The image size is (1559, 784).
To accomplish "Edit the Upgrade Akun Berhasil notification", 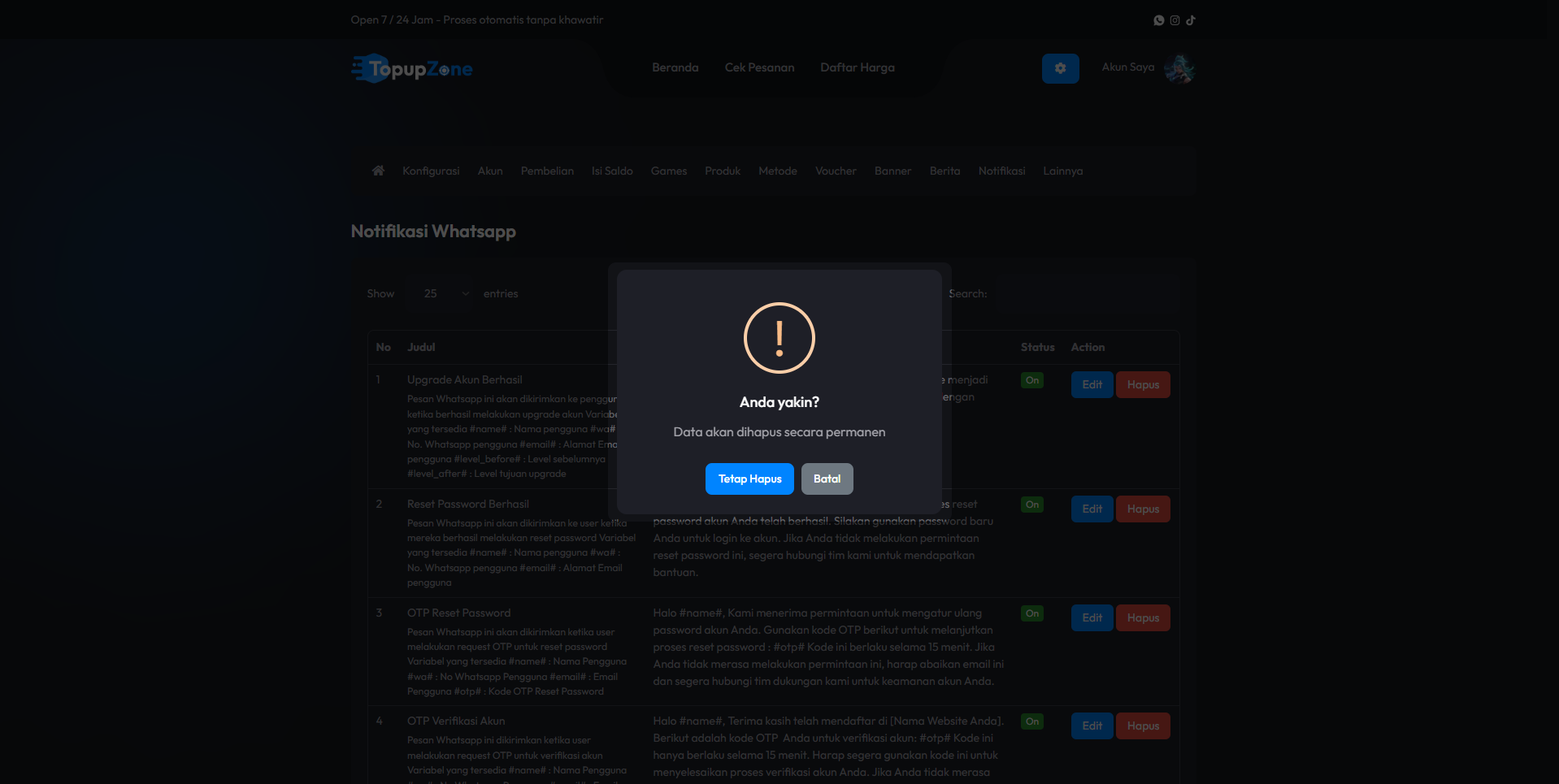I will click(x=1092, y=385).
